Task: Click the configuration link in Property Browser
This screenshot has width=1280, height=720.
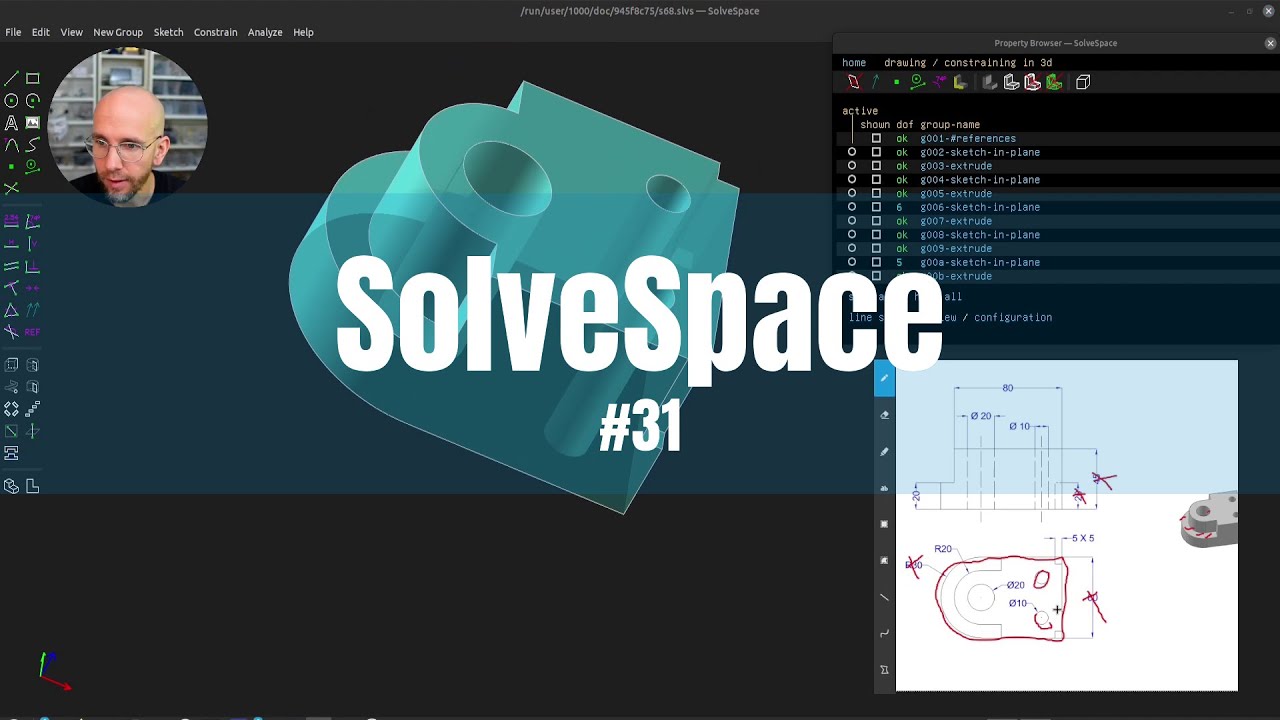Action: (x=1013, y=318)
